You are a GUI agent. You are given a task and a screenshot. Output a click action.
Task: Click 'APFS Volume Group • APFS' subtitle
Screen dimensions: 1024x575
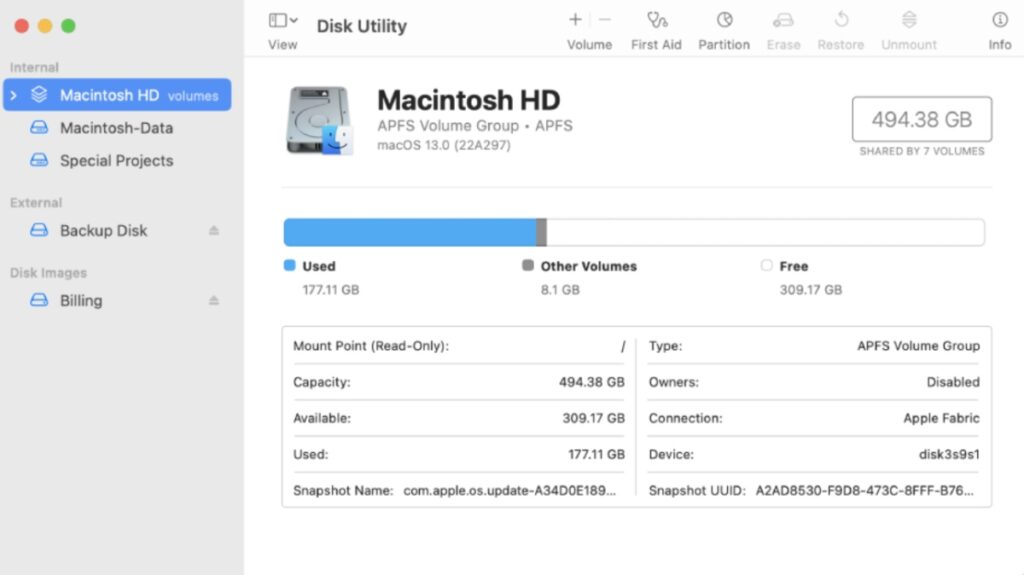pos(475,125)
